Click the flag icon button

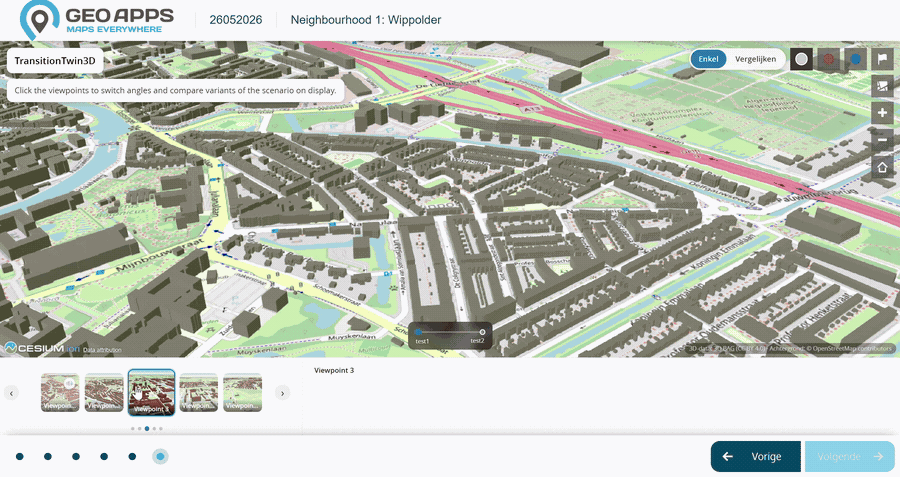pyautogui.click(x=882, y=59)
